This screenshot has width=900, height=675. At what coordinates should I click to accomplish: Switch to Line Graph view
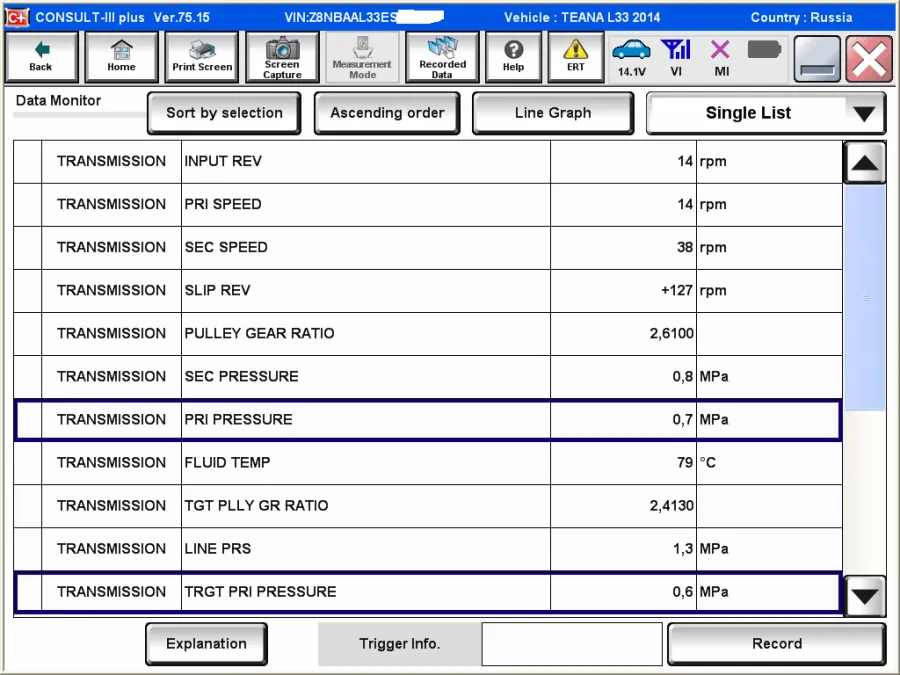(553, 112)
